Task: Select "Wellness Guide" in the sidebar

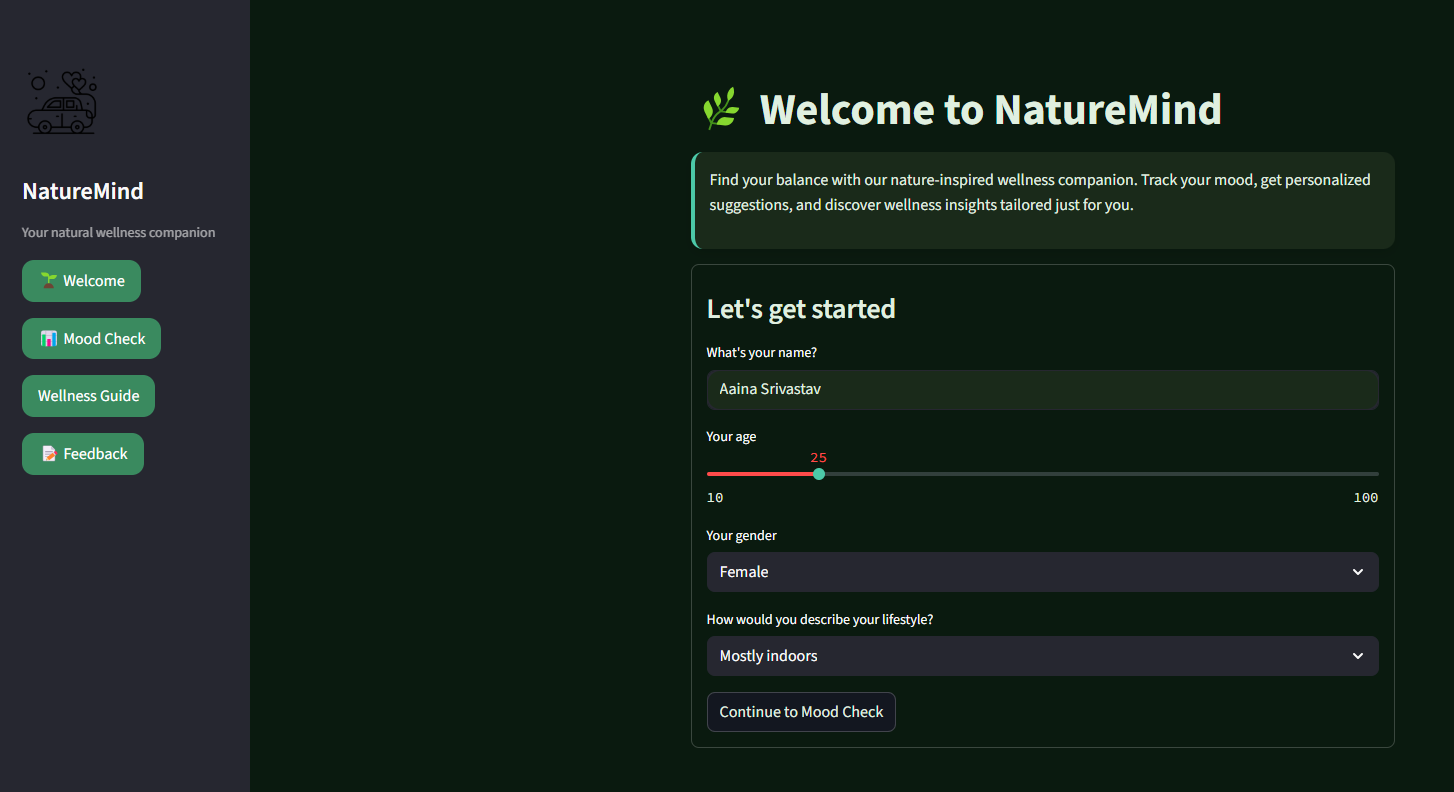Action: (88, 396)
